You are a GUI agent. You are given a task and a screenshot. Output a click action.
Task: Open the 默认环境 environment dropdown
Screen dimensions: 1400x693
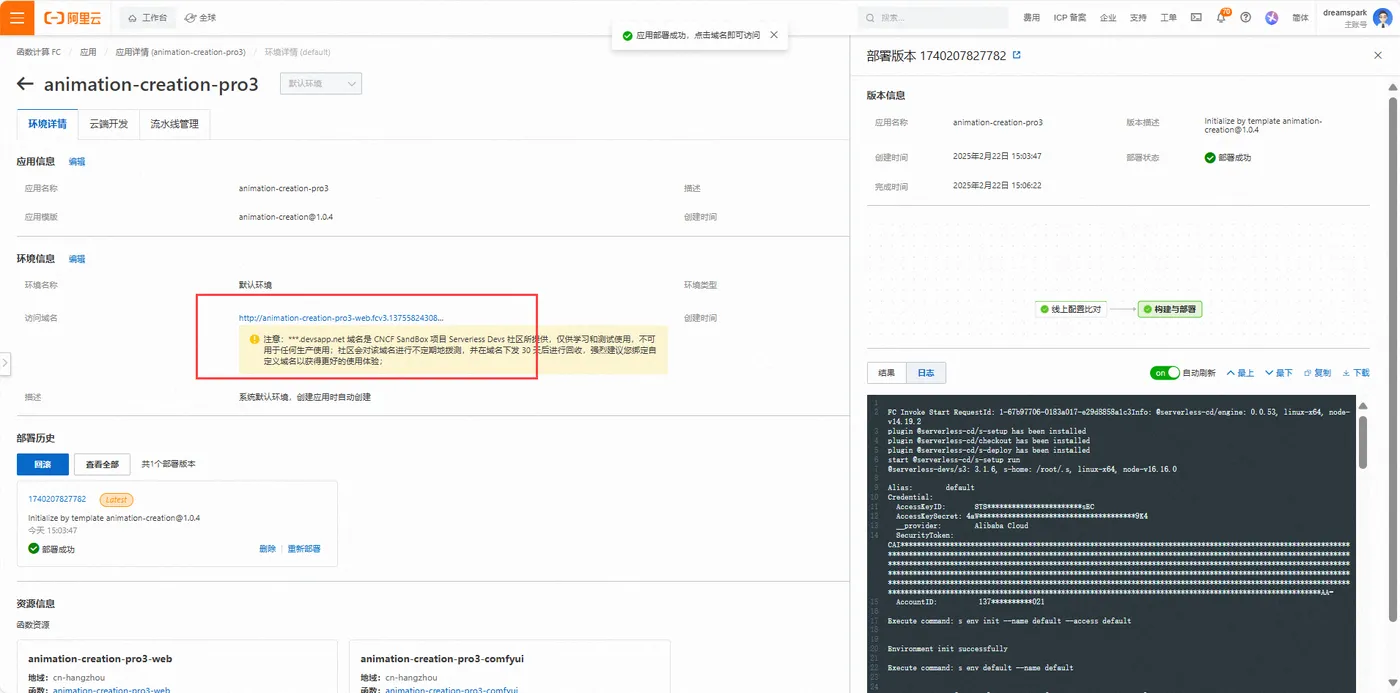321,84
